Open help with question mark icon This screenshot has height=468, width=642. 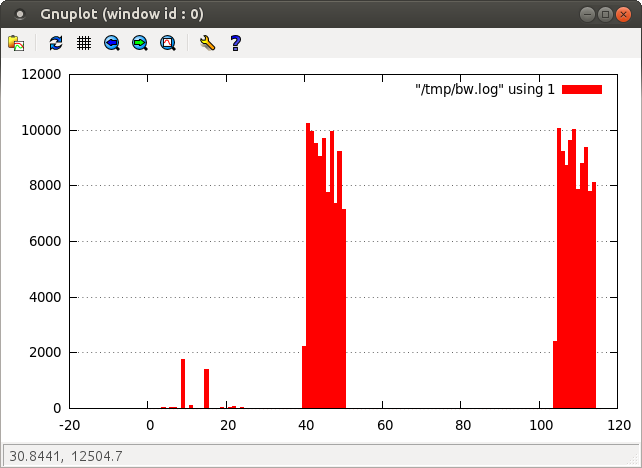click(x=236, y=43)
